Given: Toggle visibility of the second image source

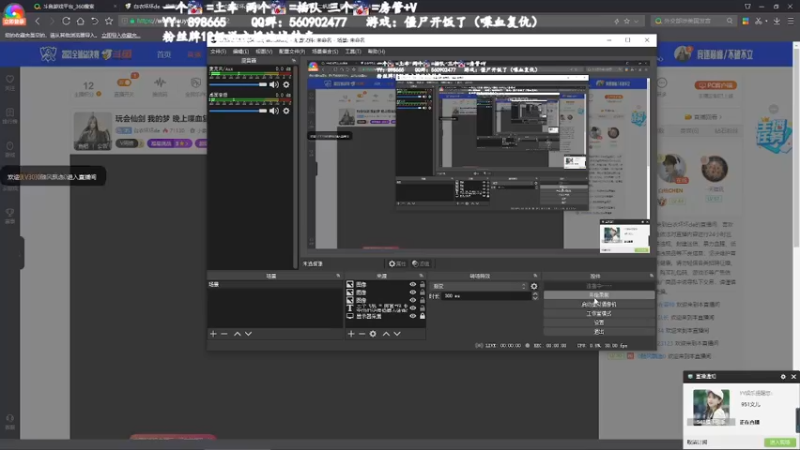Looking at the screenshot, I should [413, 292].
